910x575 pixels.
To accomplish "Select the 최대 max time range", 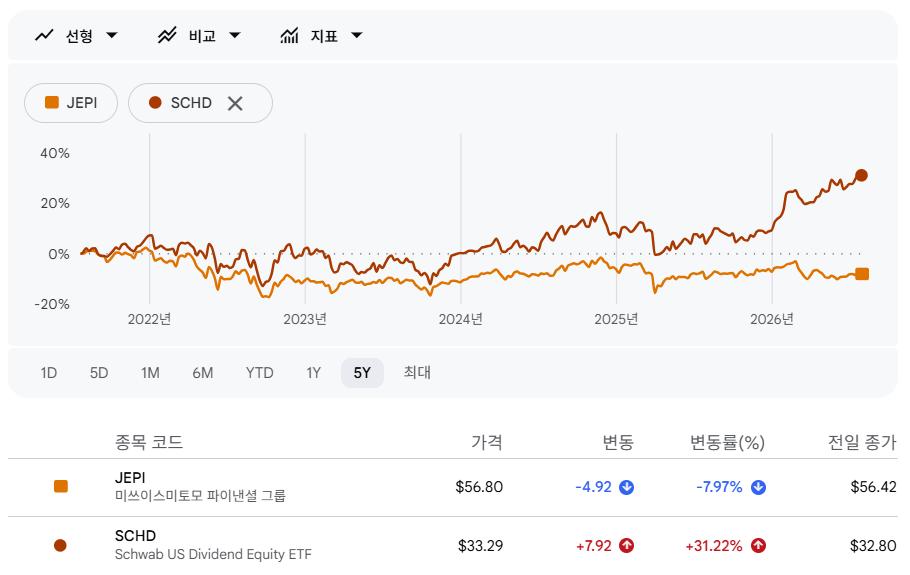I will tap(417, 373).
